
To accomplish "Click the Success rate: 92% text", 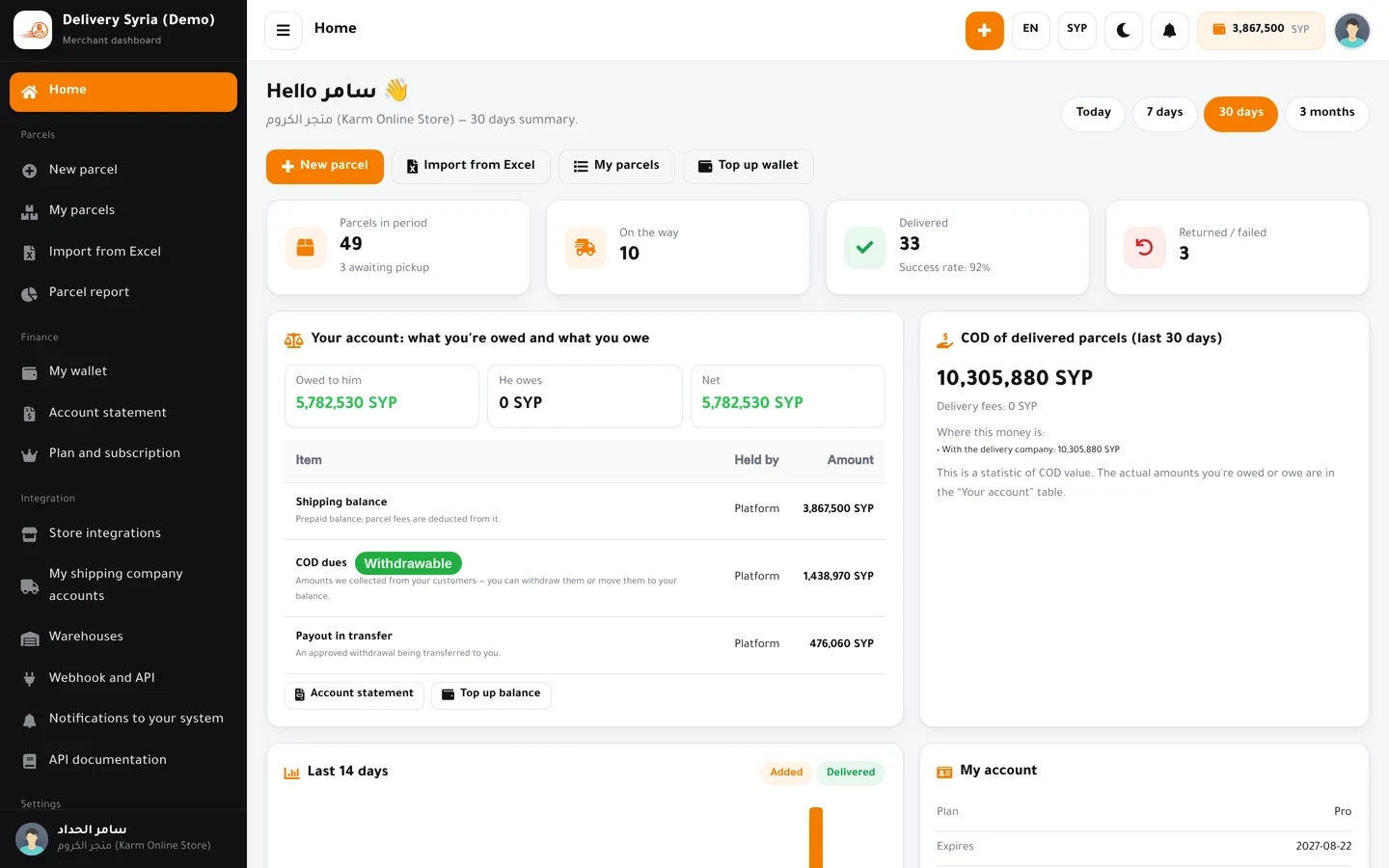I will click(944, 268).
